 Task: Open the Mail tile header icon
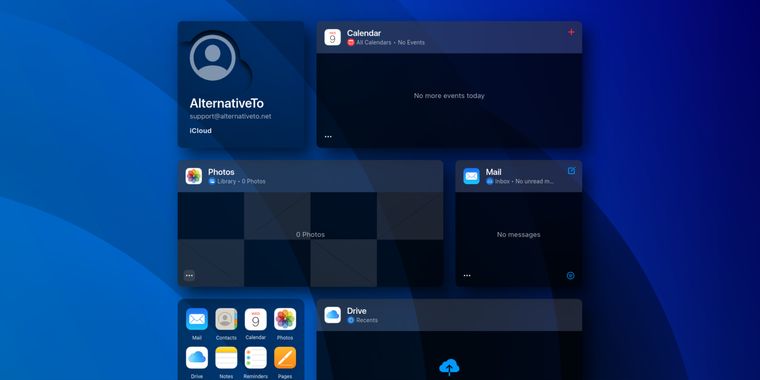pos(471,176)
